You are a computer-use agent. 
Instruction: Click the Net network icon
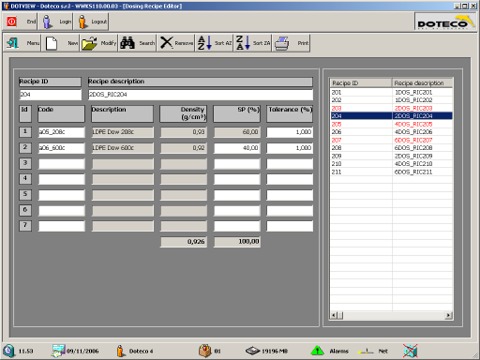tap(366, 351)
